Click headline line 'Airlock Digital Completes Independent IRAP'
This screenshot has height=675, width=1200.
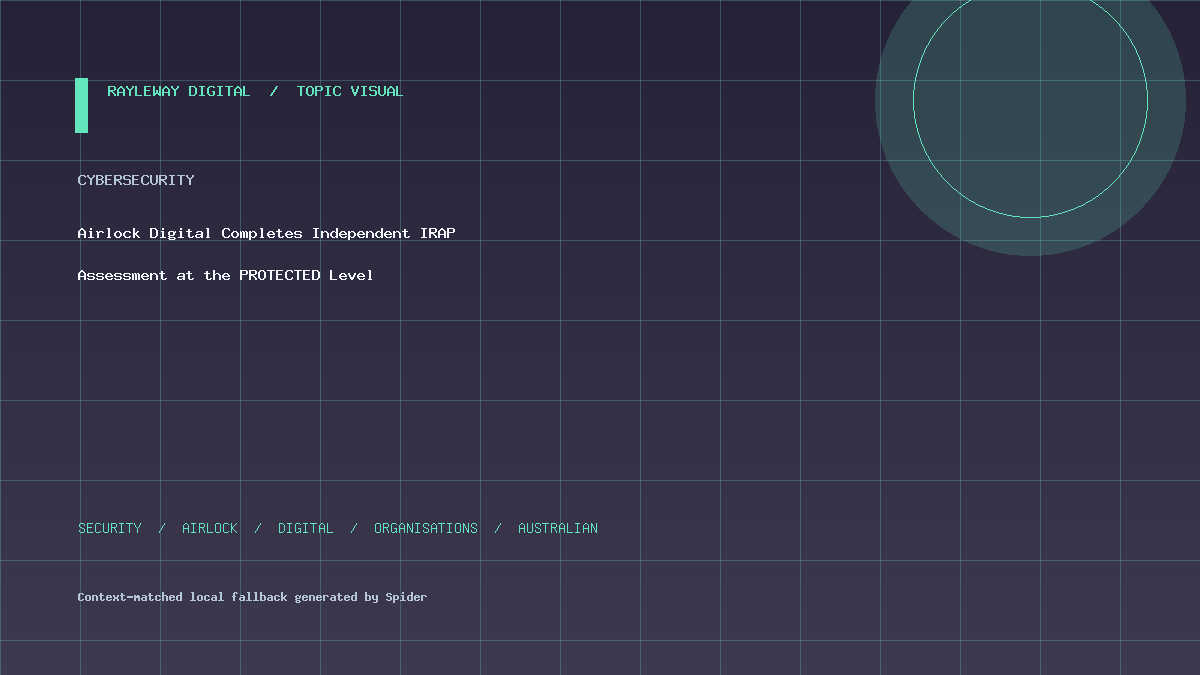[x=266, y=233]
